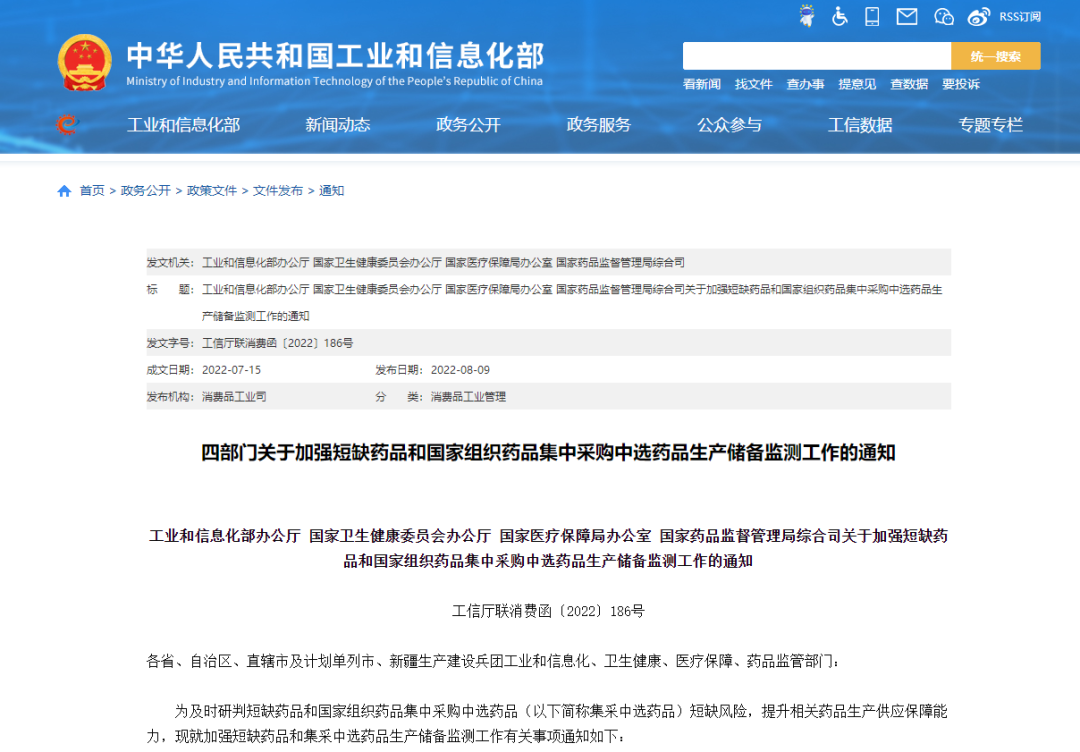Viewport: 1080px width, 752px height.
Task: Open 新闻动态 navigation menu
Action: click(x=338, y=125)
